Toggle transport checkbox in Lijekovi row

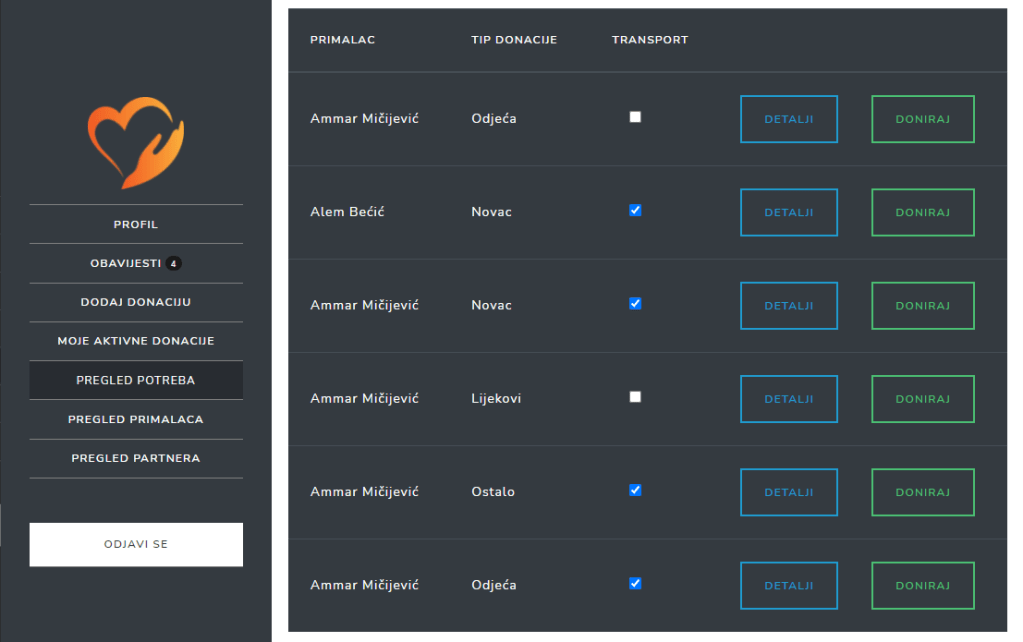[x=635, y=397]
